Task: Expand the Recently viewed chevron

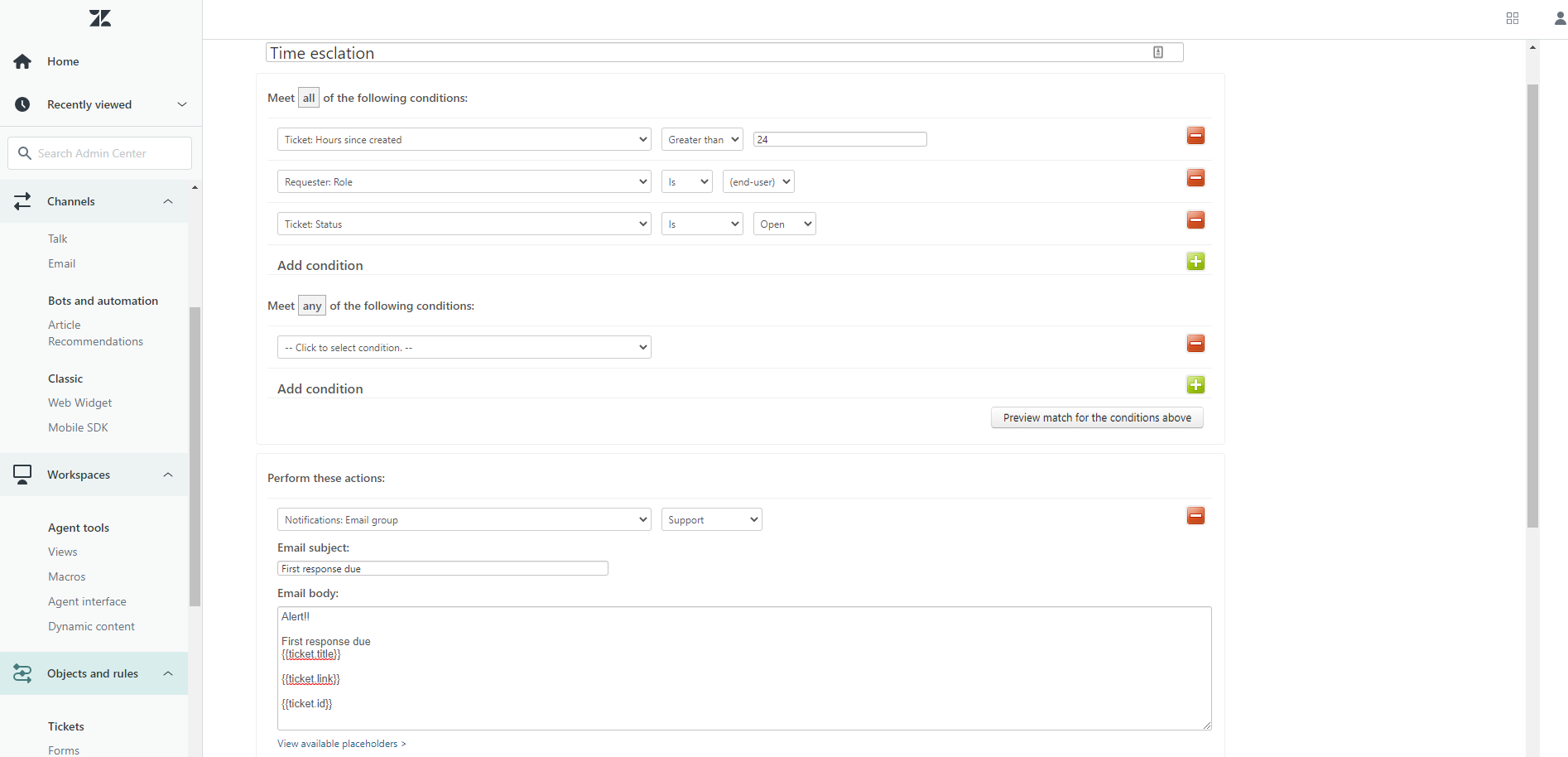Action: (x=182, y=104)
